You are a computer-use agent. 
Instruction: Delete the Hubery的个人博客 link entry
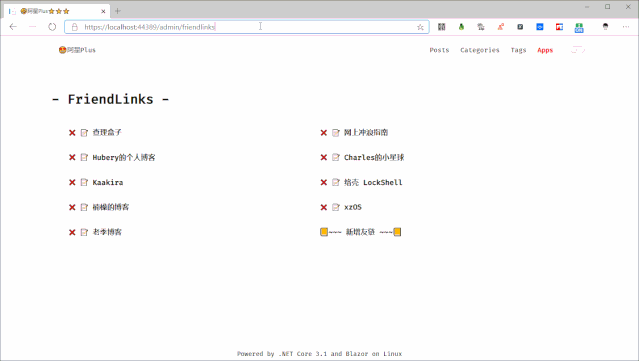click(72, 158)
